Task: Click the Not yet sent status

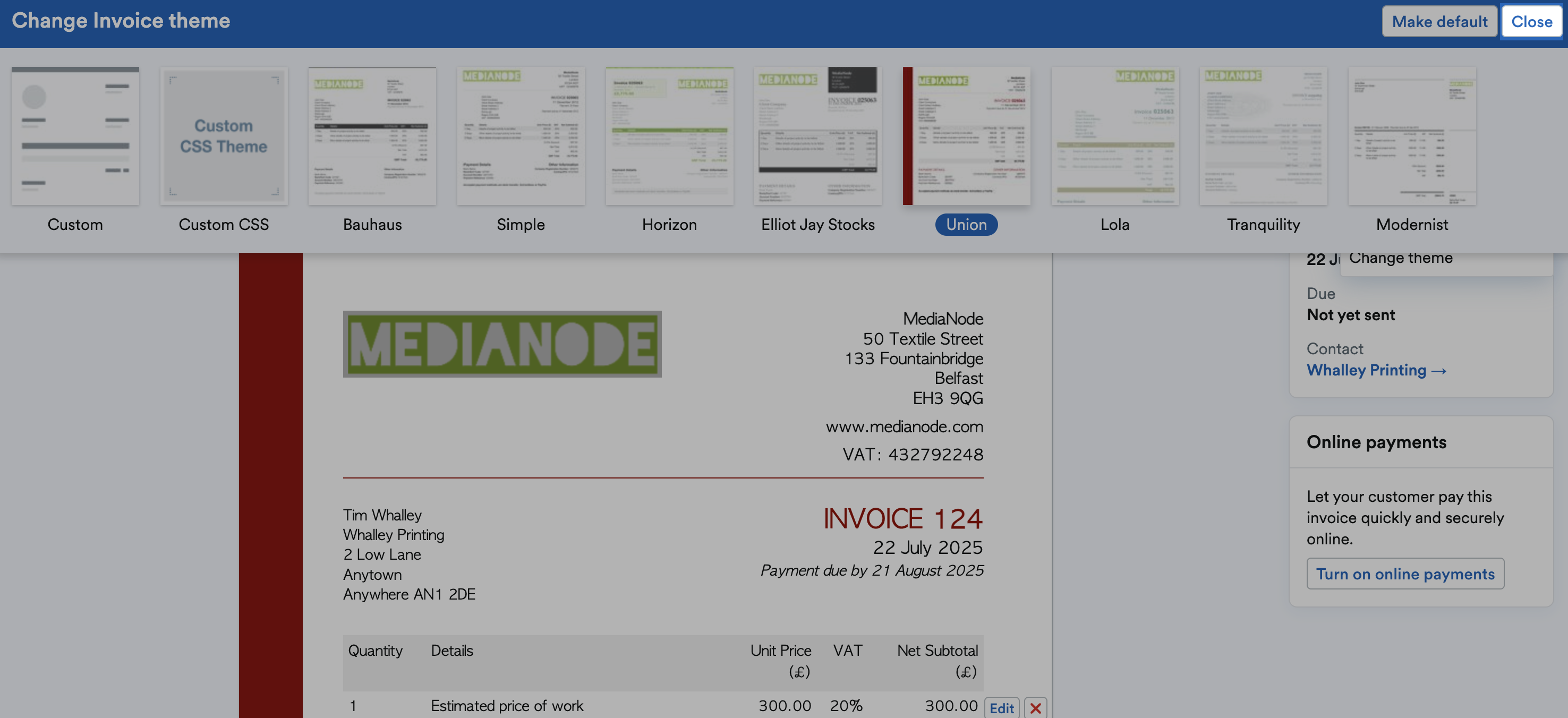Action: (x=1351, y=314)
